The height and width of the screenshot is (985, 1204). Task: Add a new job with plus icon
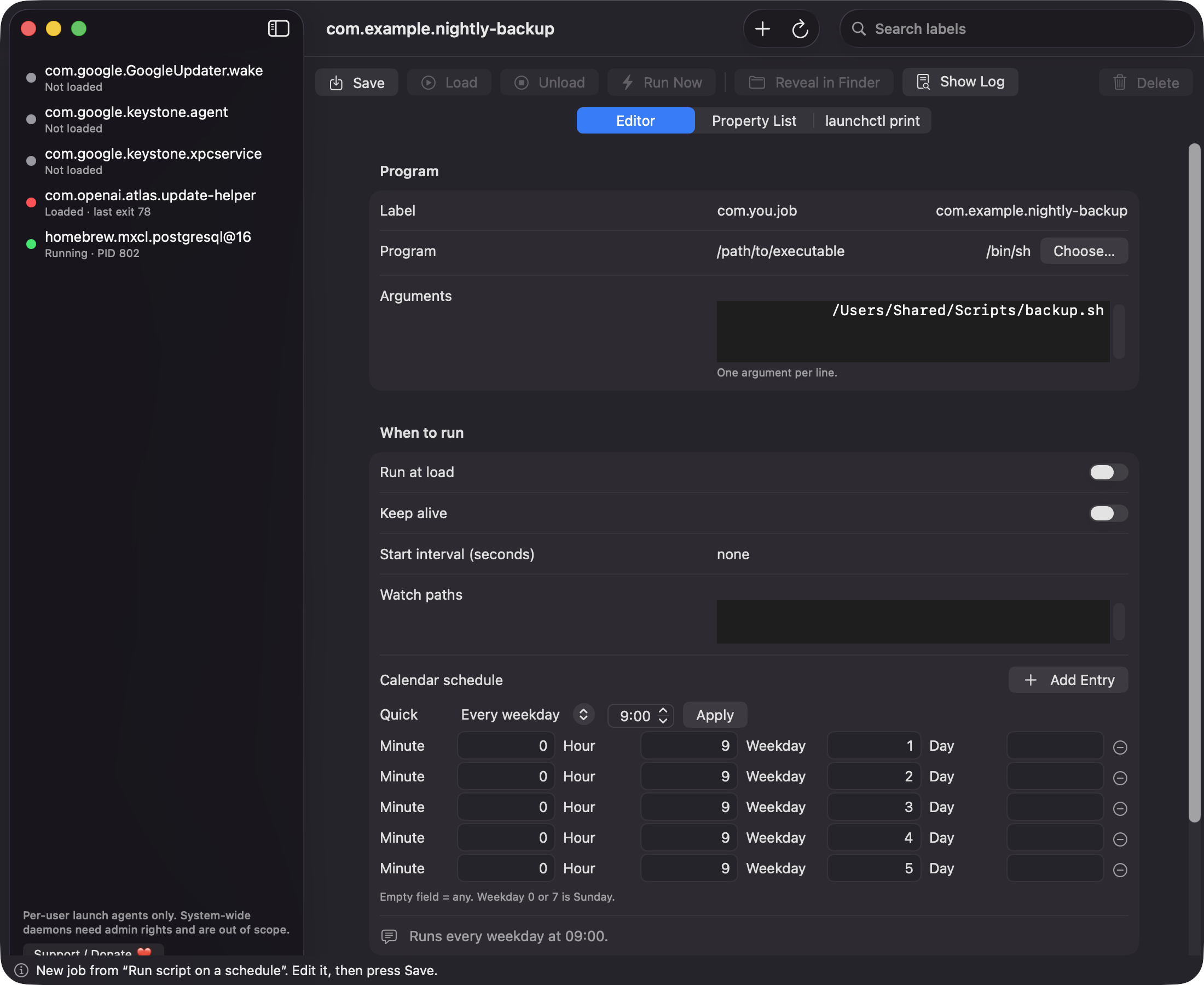(x=762, y=28)
